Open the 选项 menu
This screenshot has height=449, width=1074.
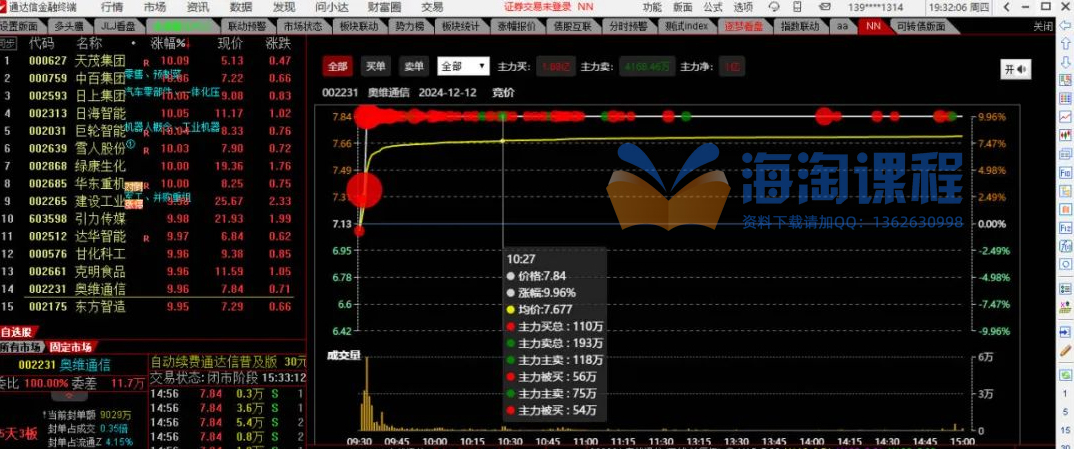point(743,7)
